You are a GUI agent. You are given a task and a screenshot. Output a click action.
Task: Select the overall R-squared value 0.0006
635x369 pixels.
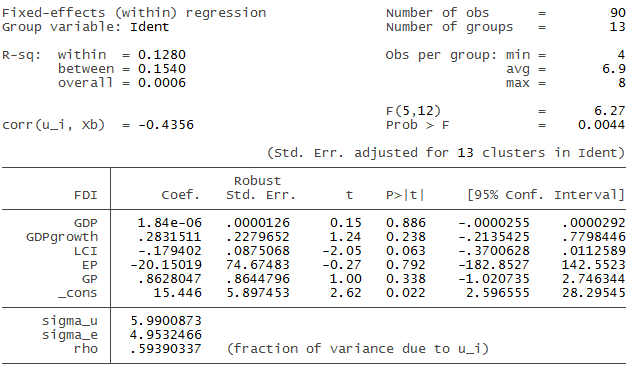(162, 83)
